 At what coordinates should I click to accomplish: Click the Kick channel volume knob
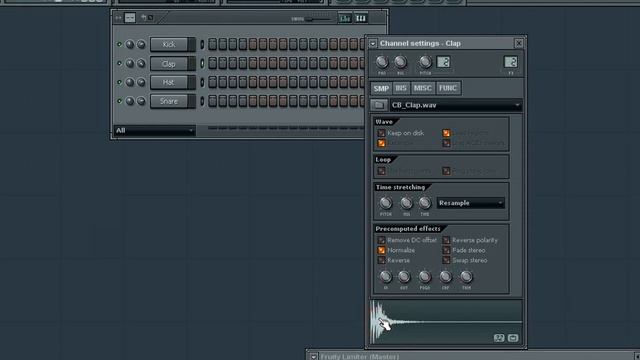(141, 44)
